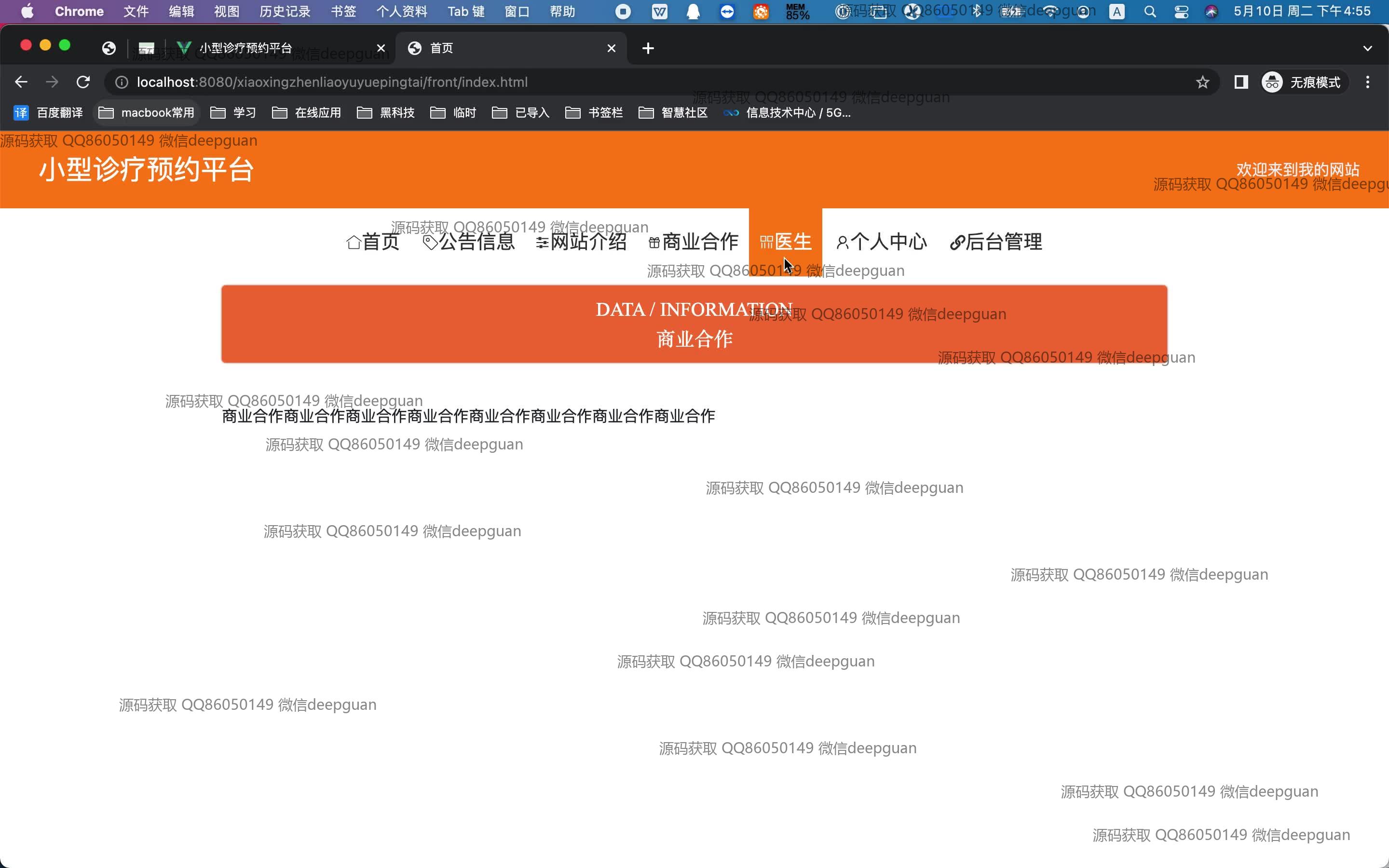Click site information icon in address bar

pyautogui.click(x=121, y=82)
